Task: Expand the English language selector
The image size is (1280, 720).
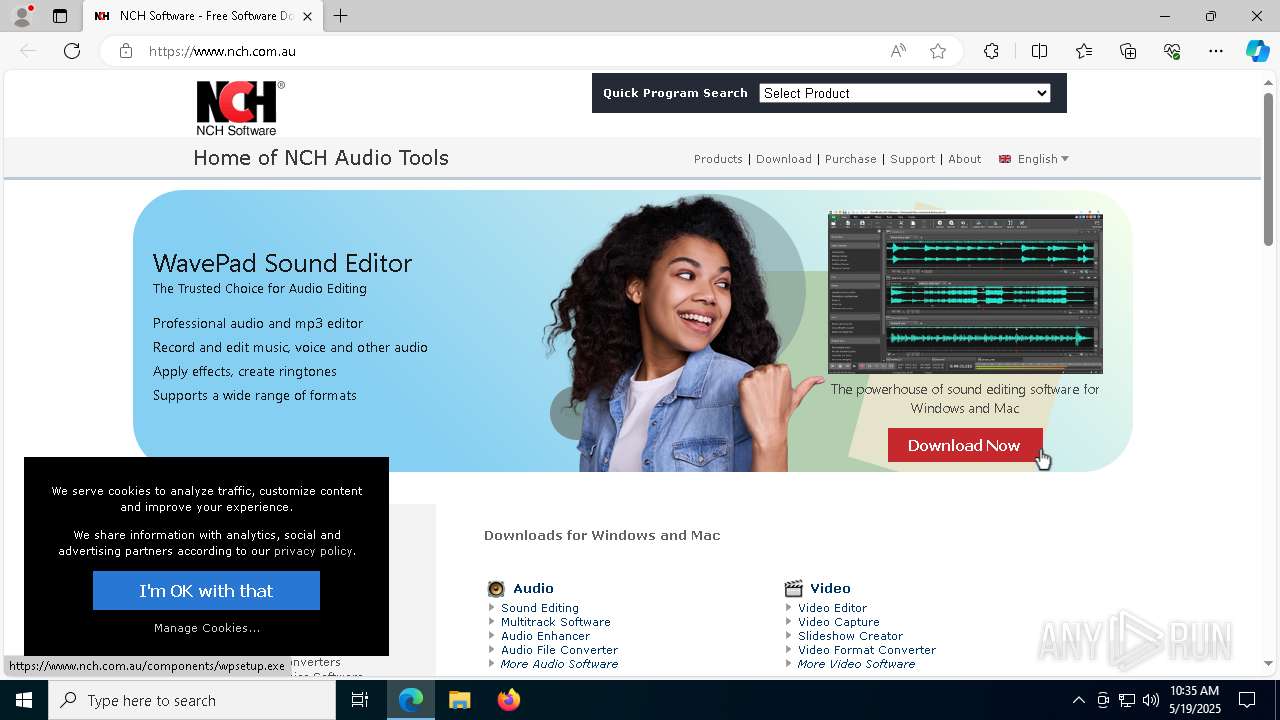Action: click(x=1034, y=159)
